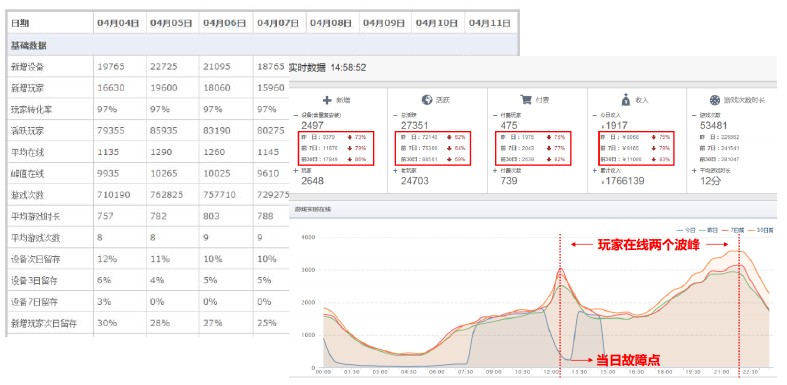Click the device count 2497
The width and height of the screenshot is (787, 385).
[x=313, y=125]
